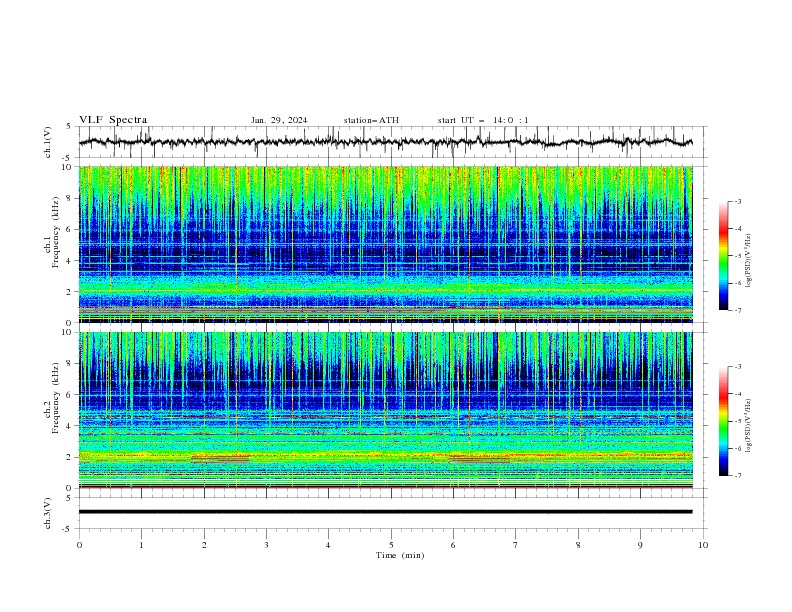The height and width of the screenshot is (612, 792).
Task: Click time axis tick label "5"
Action: click(x=391, y=545)
